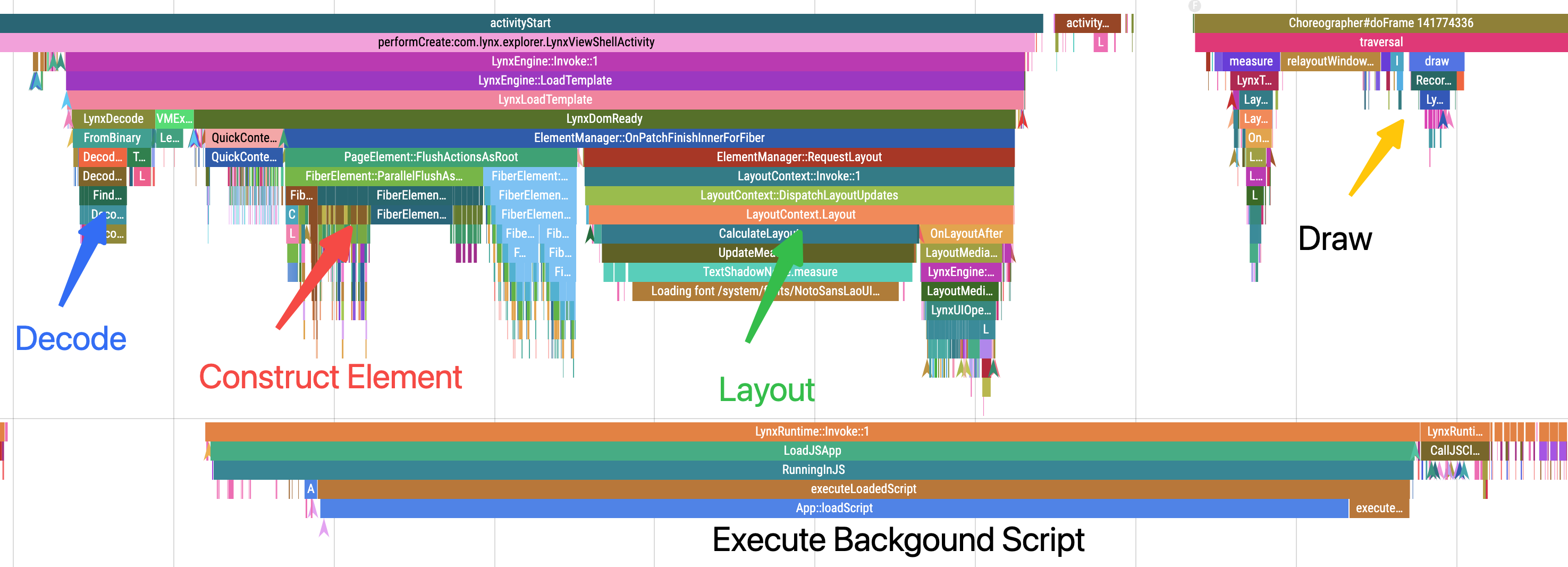
Task: Select the CalculateLayout slice
Action: (760, 234)
